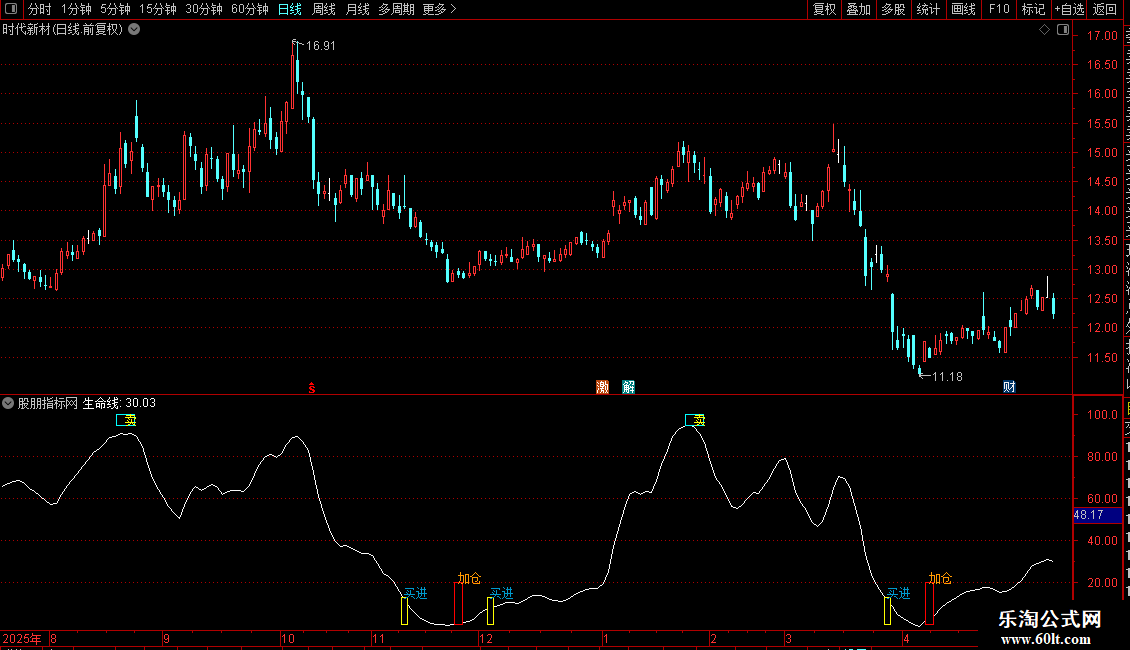Click the 标记 mark button

tap(1033, 9)
